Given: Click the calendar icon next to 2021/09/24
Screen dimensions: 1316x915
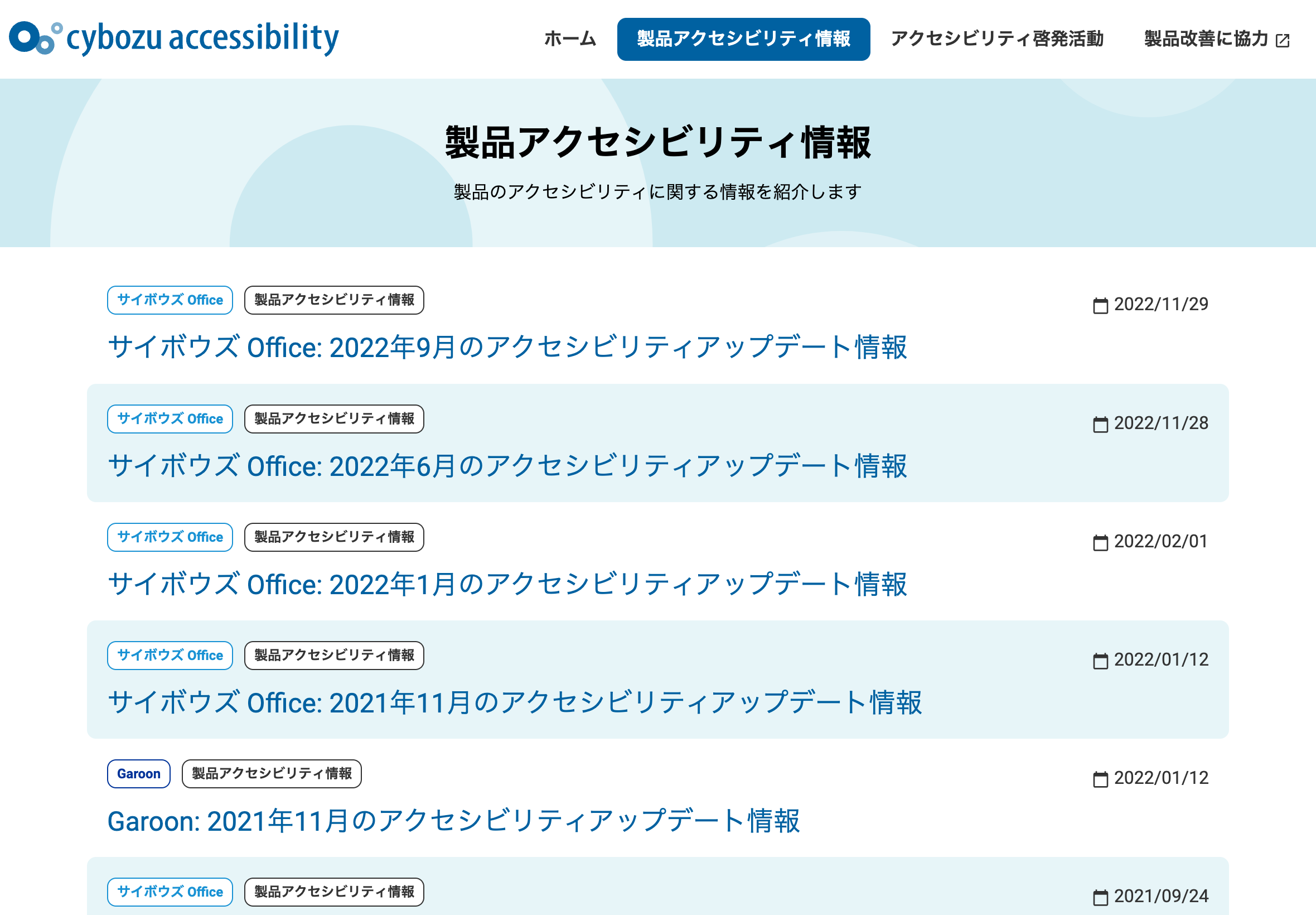Looking at the screenshot, I should [x=1100, y=897].
